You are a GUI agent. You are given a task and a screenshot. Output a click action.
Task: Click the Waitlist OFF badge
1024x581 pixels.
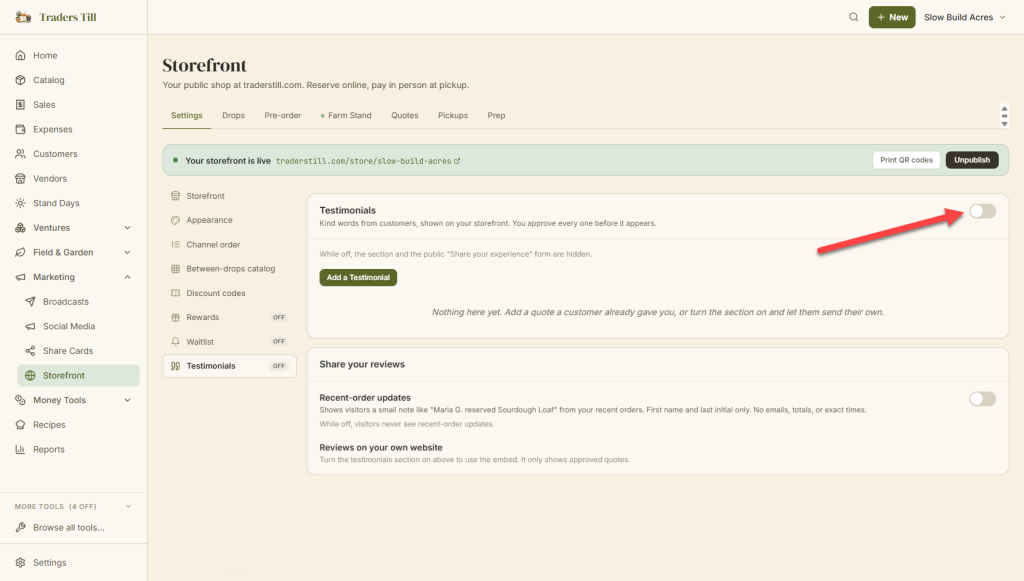click(x=279, y=341)
